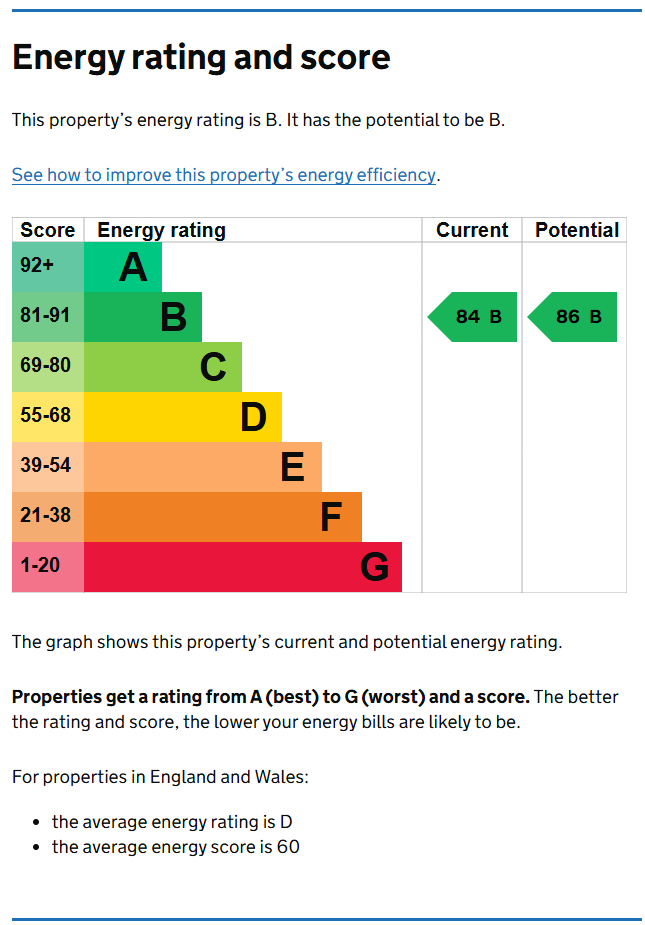The height and width of the screenshot is (925, 645).
Task: Select the green A rating bar
Action: coord(122,267)
